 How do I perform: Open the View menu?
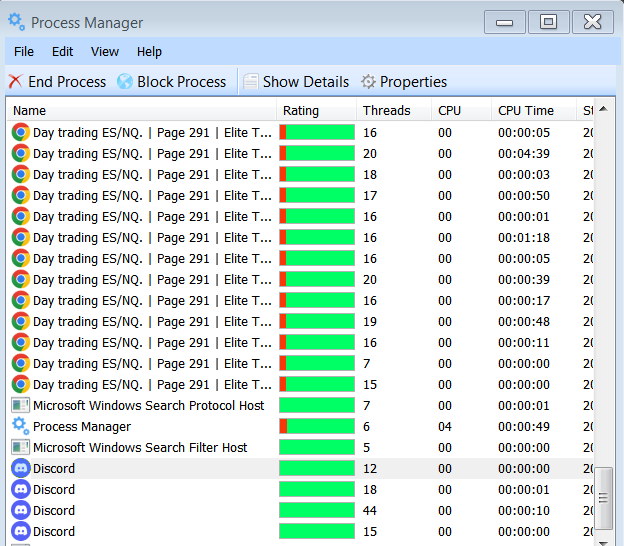pos(105,52)
